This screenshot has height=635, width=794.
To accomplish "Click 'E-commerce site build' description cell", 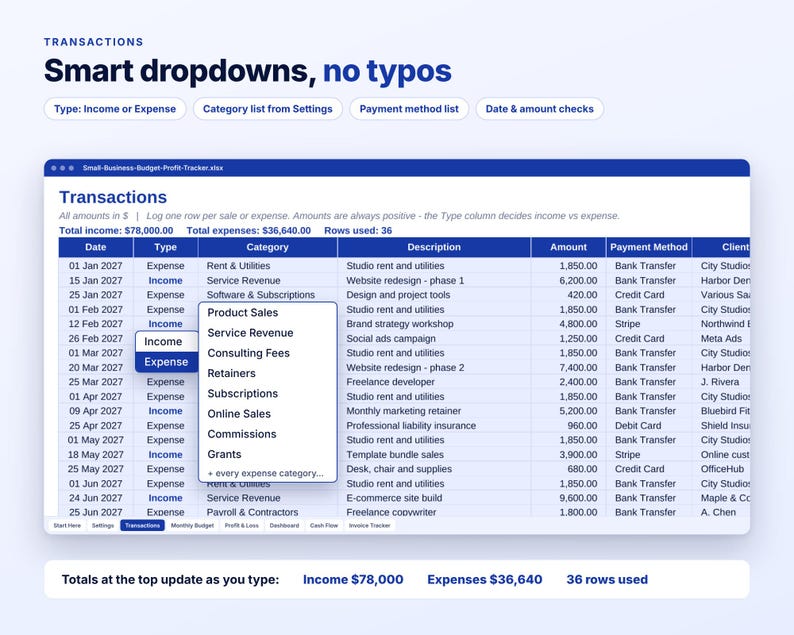I will coord(434,498).
